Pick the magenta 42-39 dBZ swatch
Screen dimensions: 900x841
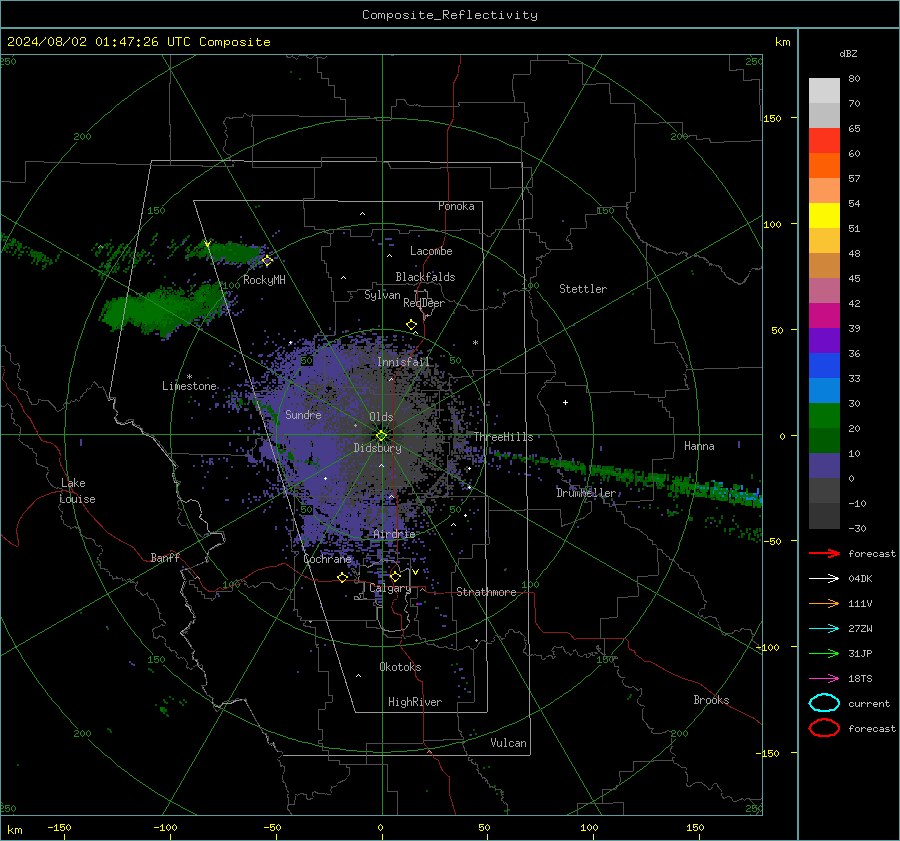[x=824, y=316]
